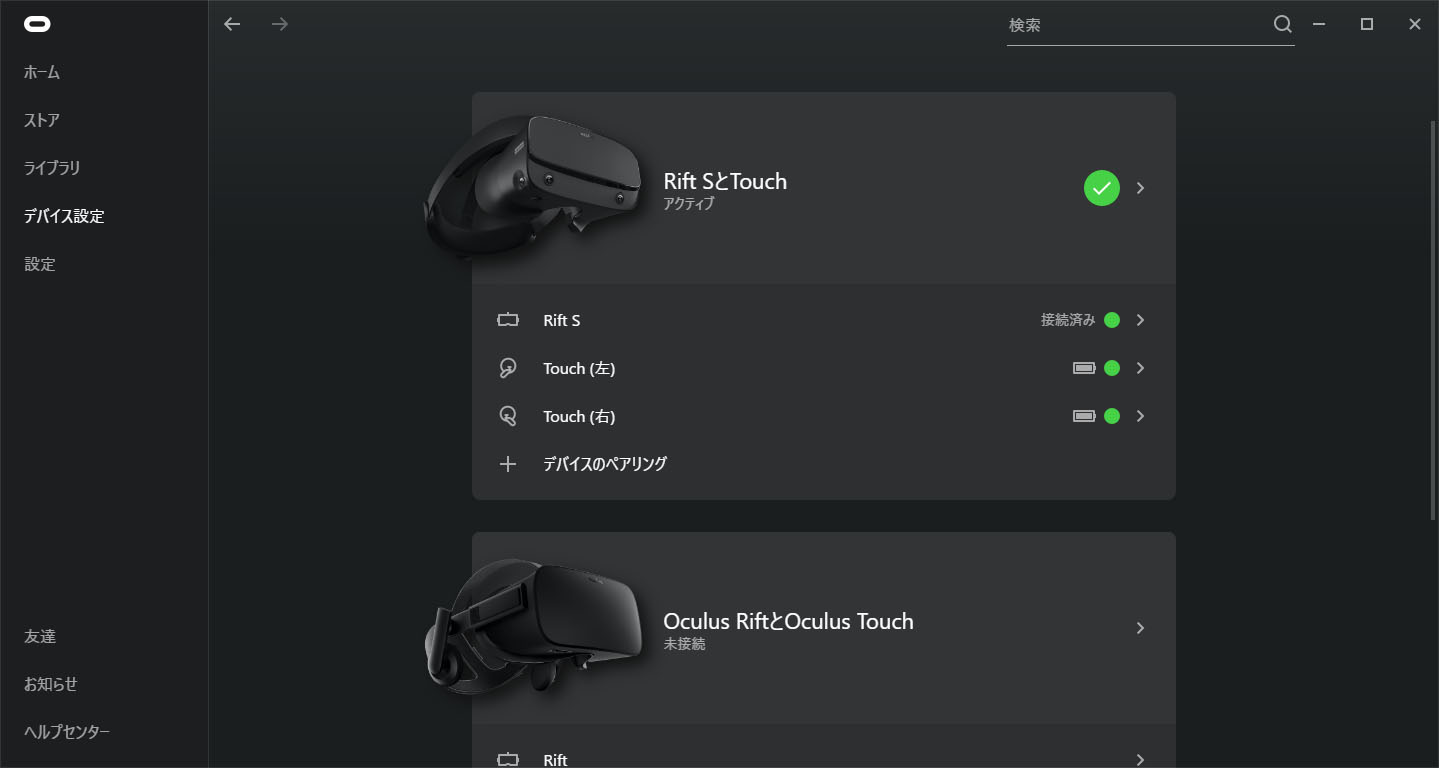Viewport: 1439px width, 768px height.
Task: Open the ヘルプセンター link
Action: pyautogui.click(x=67, y=732)
